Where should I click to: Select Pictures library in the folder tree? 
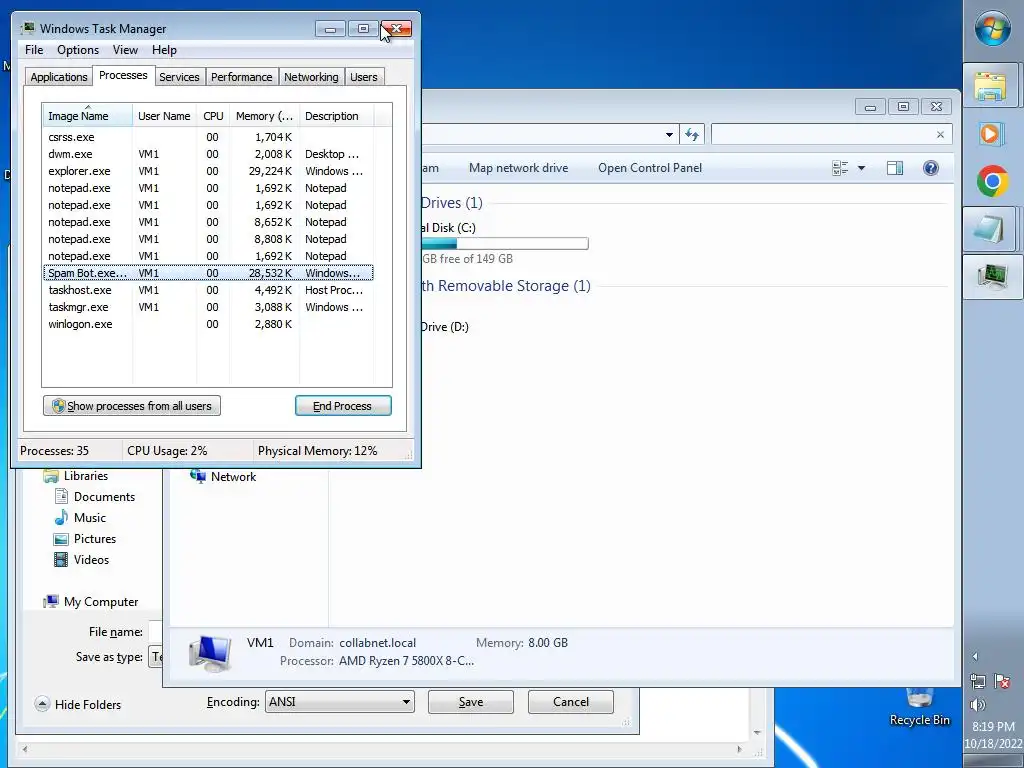[85, 539]
